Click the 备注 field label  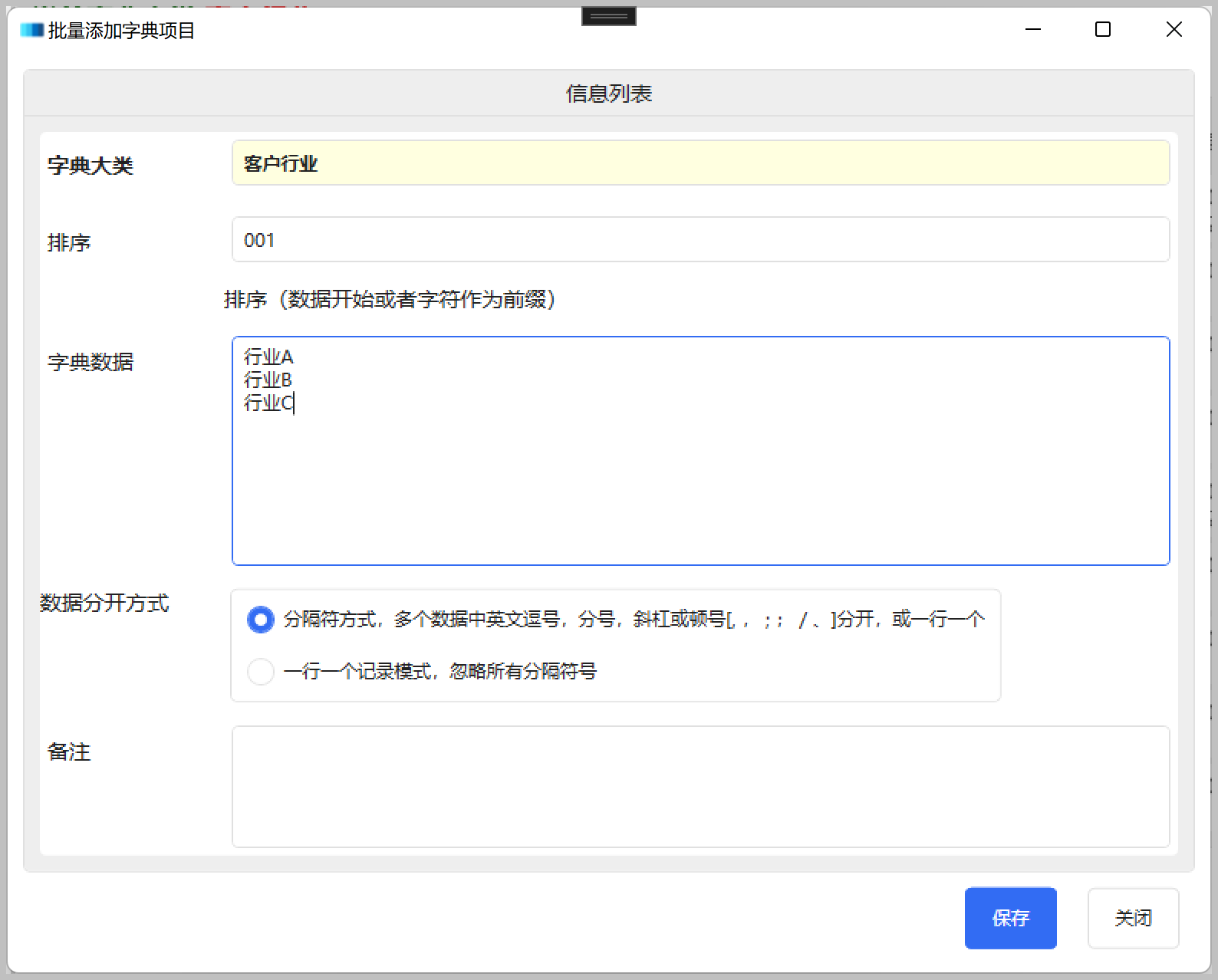(69, 752)
